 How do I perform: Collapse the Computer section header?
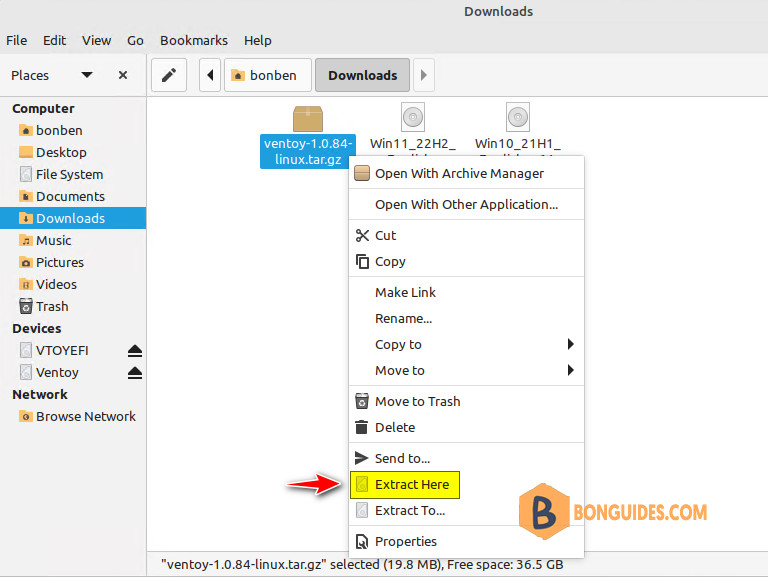coord(43,108)
